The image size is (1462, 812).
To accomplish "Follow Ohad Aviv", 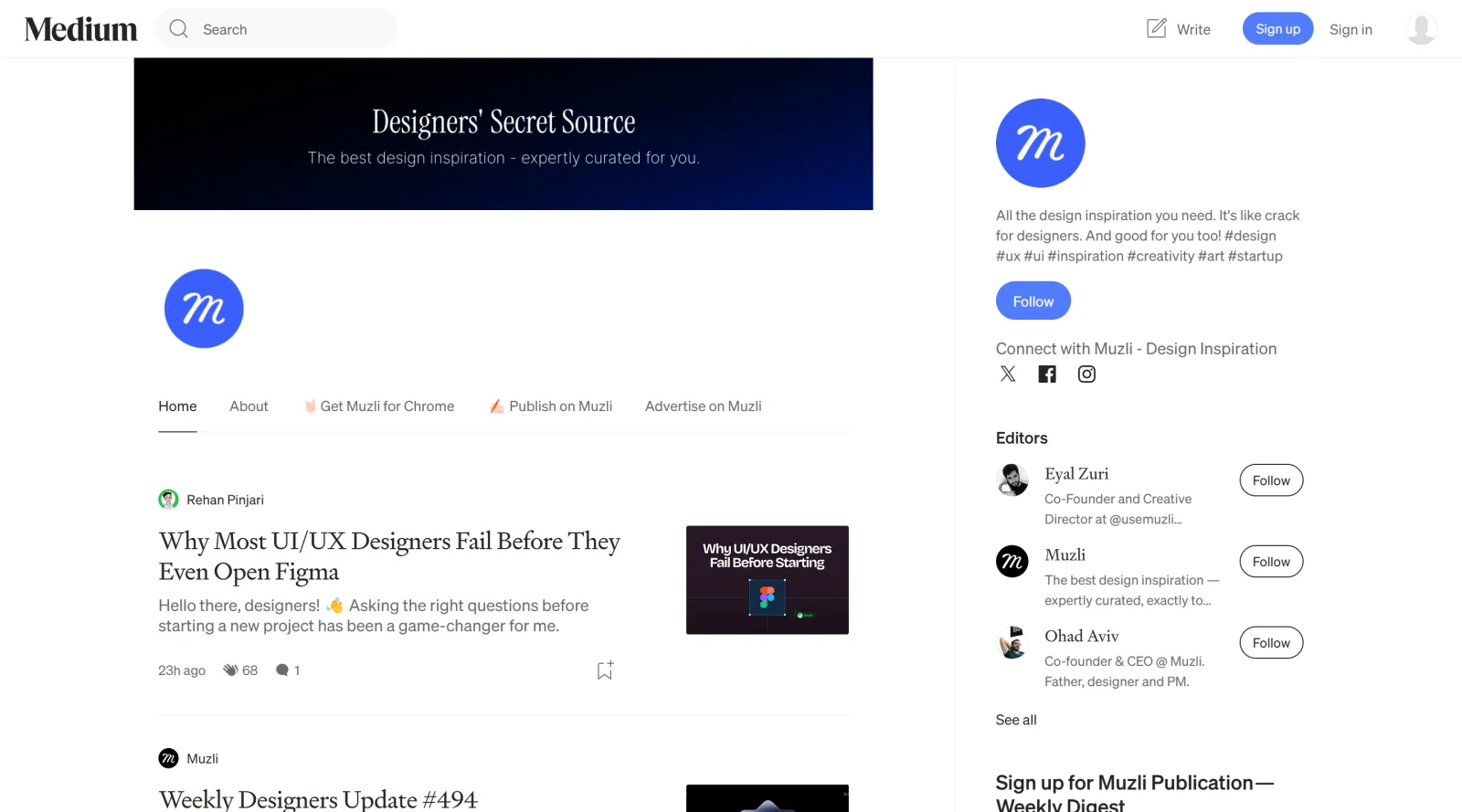I will pos(1271,643).
